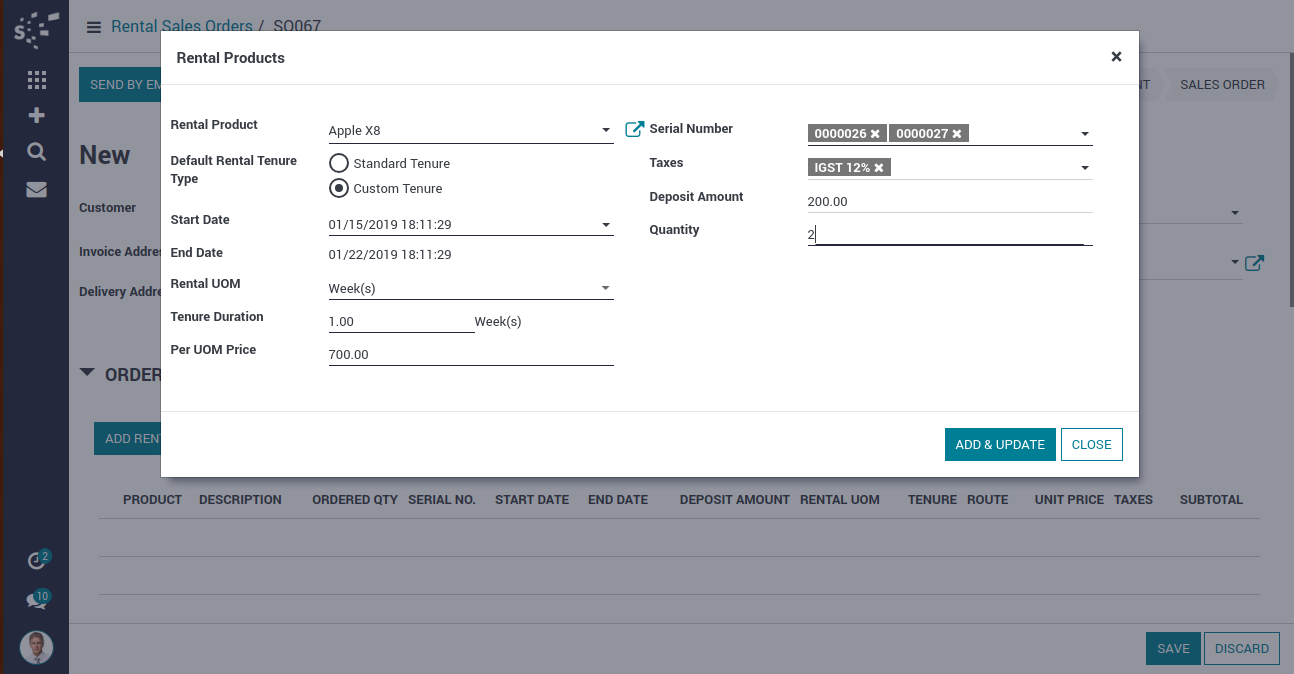Image resolution: width=1294 pixels, height=674 pixels.
Task: Open the apps grid menu in sidebar
Action: 37,80
